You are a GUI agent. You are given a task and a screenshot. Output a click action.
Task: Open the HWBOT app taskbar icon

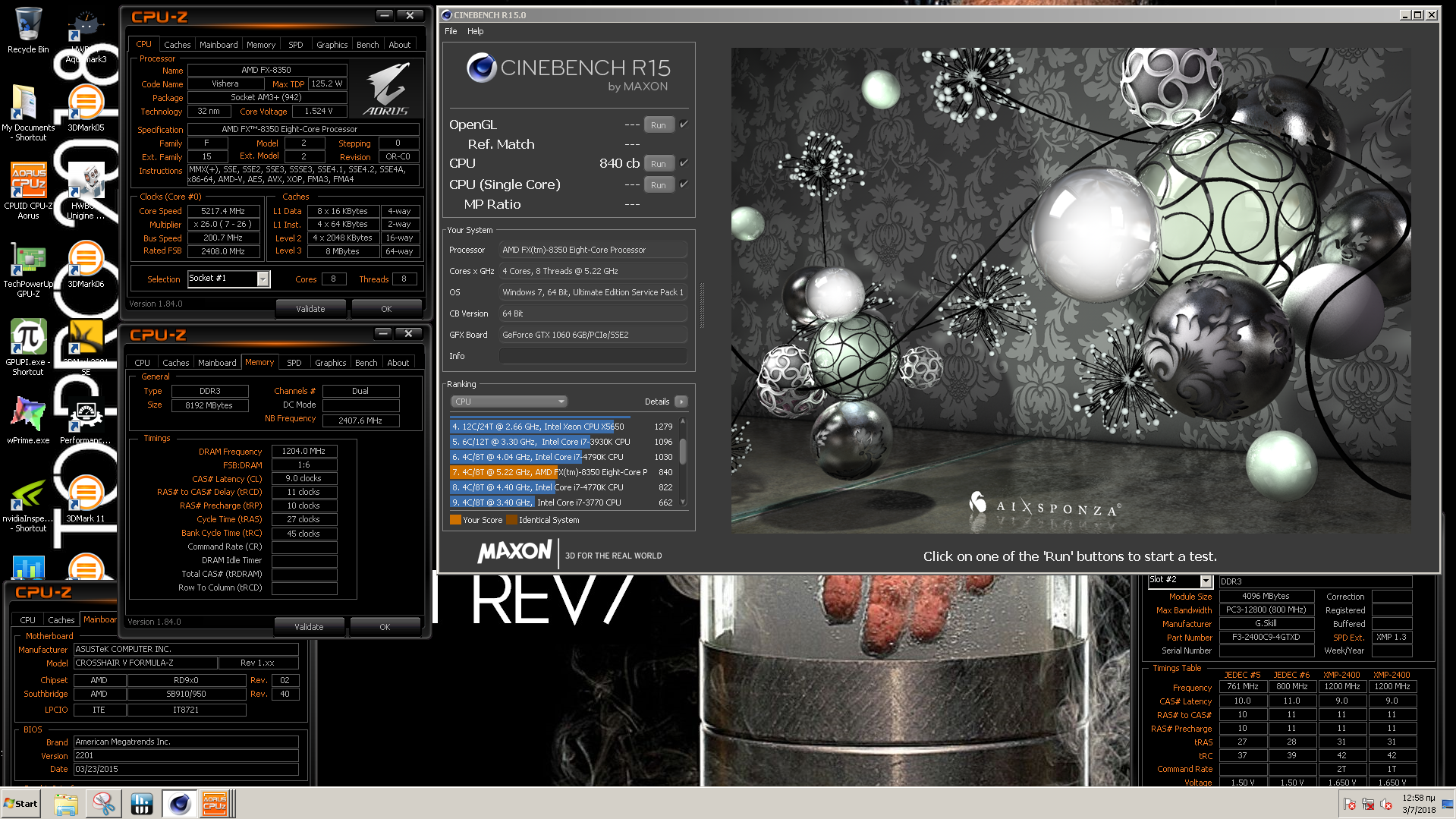pyautogui.click(x=142, y=804)
